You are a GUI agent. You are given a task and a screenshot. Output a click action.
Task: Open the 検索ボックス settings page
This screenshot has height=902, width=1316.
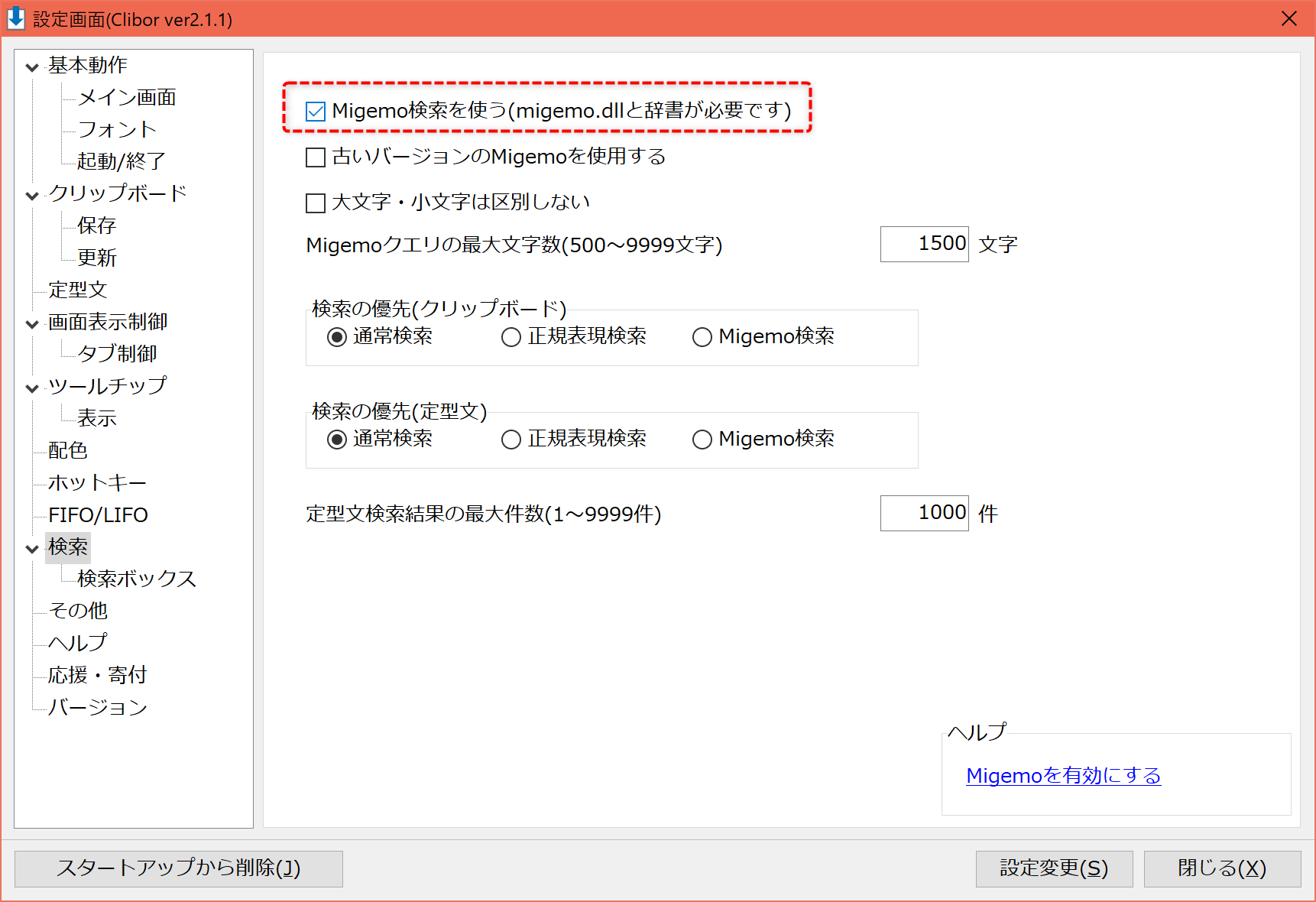(x=137, y=579)
